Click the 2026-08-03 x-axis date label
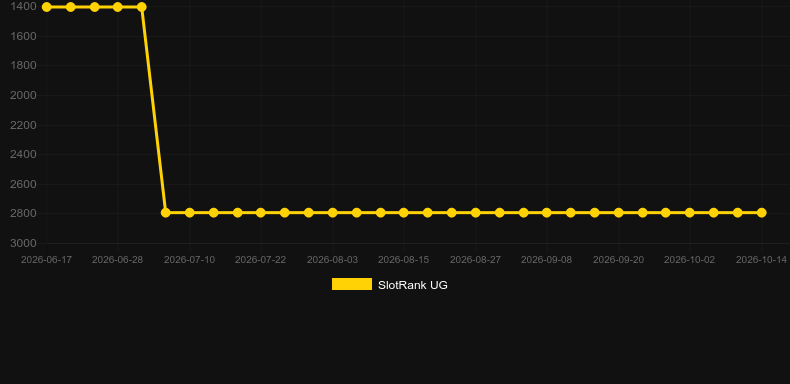 pyautogui.click(x=333, y=260)
